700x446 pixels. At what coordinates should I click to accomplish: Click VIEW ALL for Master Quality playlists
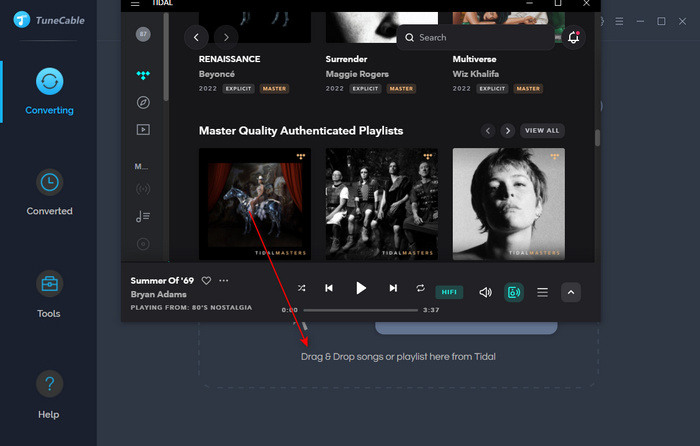(x=542, y=131)
